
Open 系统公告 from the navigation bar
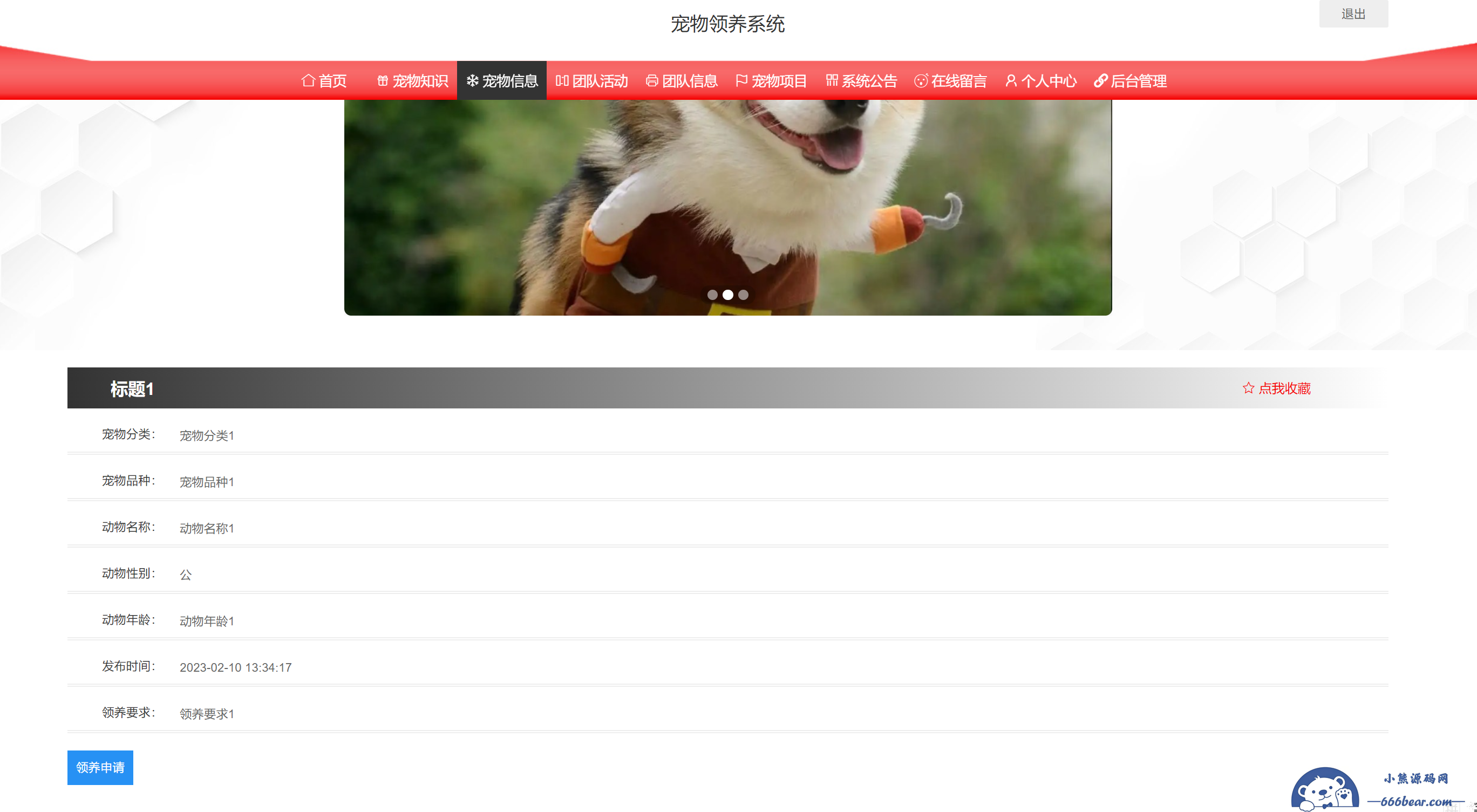[x=861, y=81]
